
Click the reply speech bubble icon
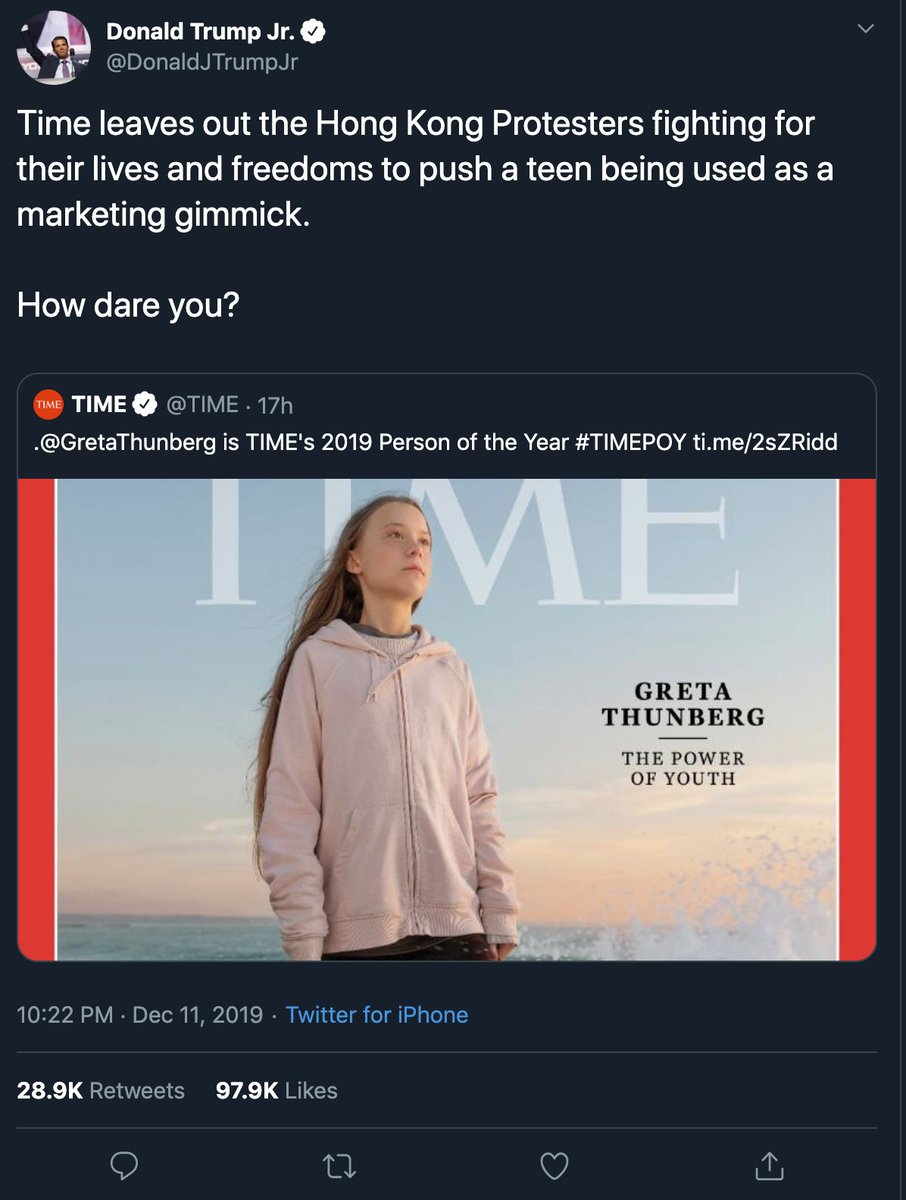124,1165
